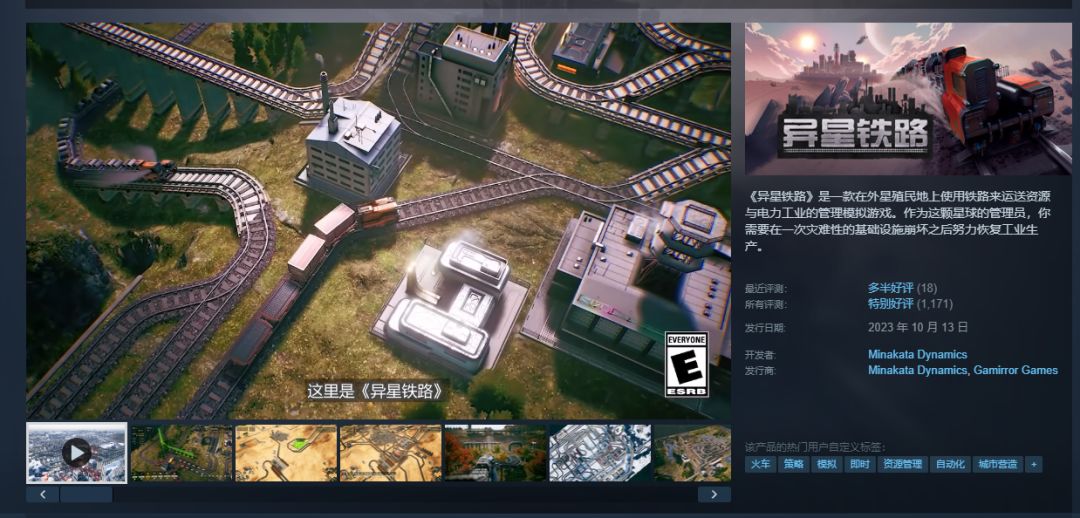
Task: Click the thumbnail strip scrollbar handle
Action: click(86, 495)
